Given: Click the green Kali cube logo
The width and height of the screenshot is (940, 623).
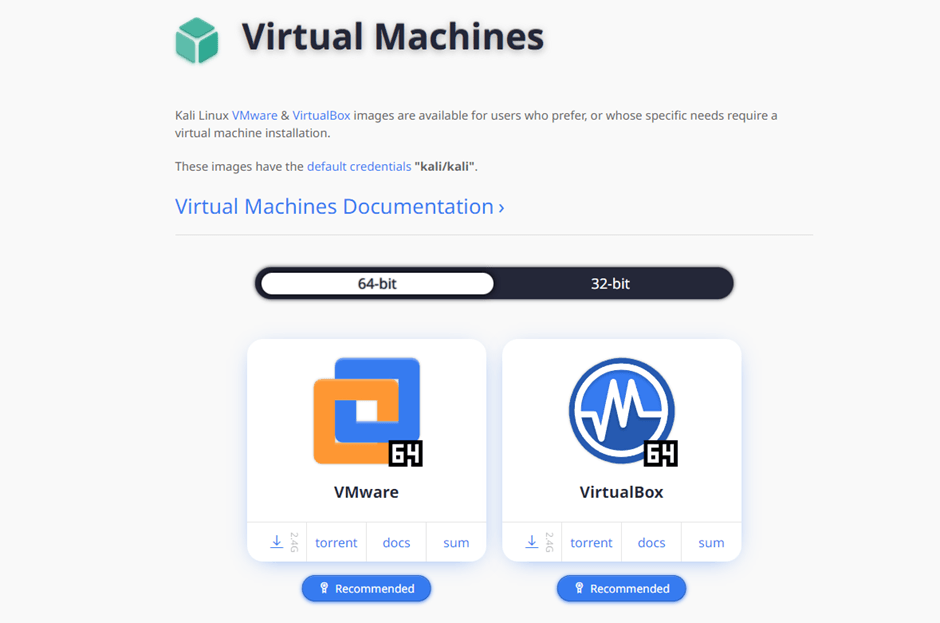Looking at the screenshot, I should [196, 40].
